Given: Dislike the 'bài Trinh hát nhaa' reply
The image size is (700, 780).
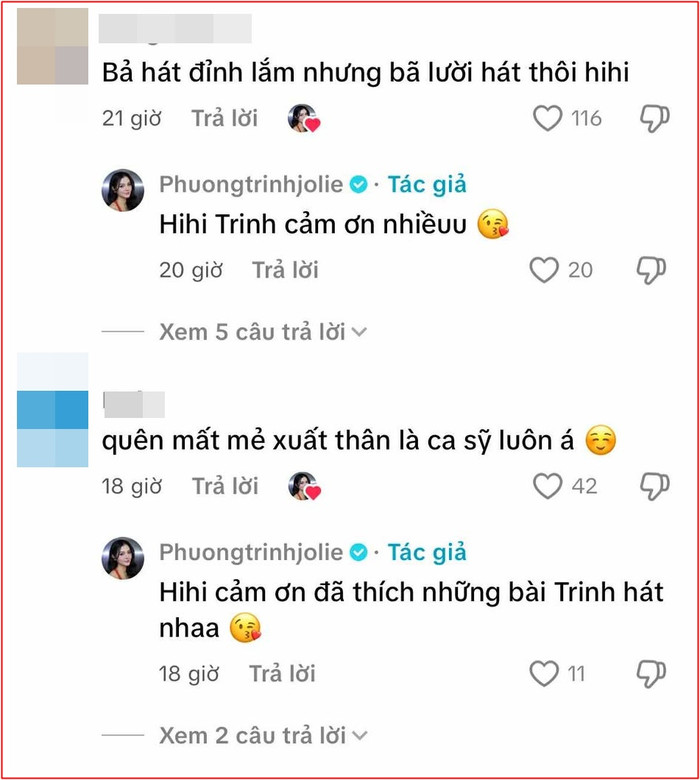Looking at the screenshot, I should (x=651, y=674).
